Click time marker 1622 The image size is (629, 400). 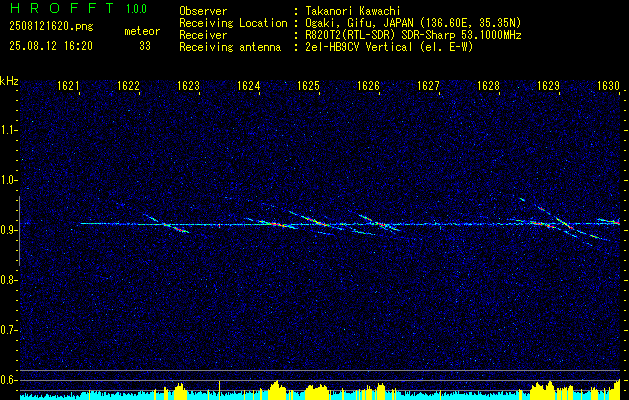[128, 86]
